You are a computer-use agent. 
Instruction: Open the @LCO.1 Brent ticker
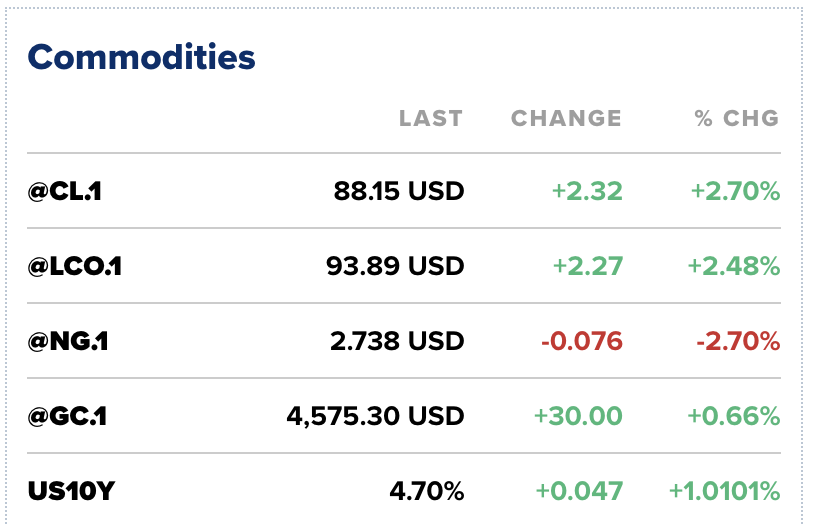[x=74, y=266]
